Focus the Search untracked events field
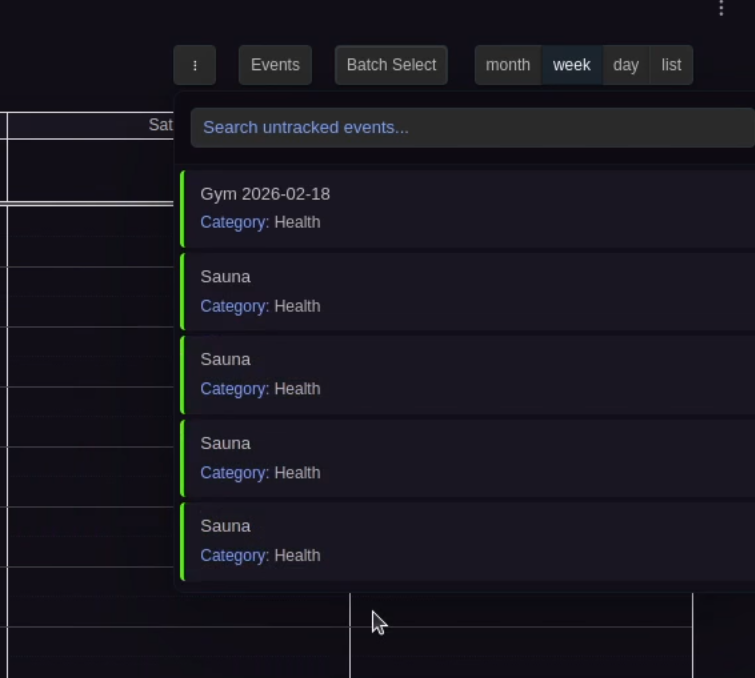 pos(472,128)
